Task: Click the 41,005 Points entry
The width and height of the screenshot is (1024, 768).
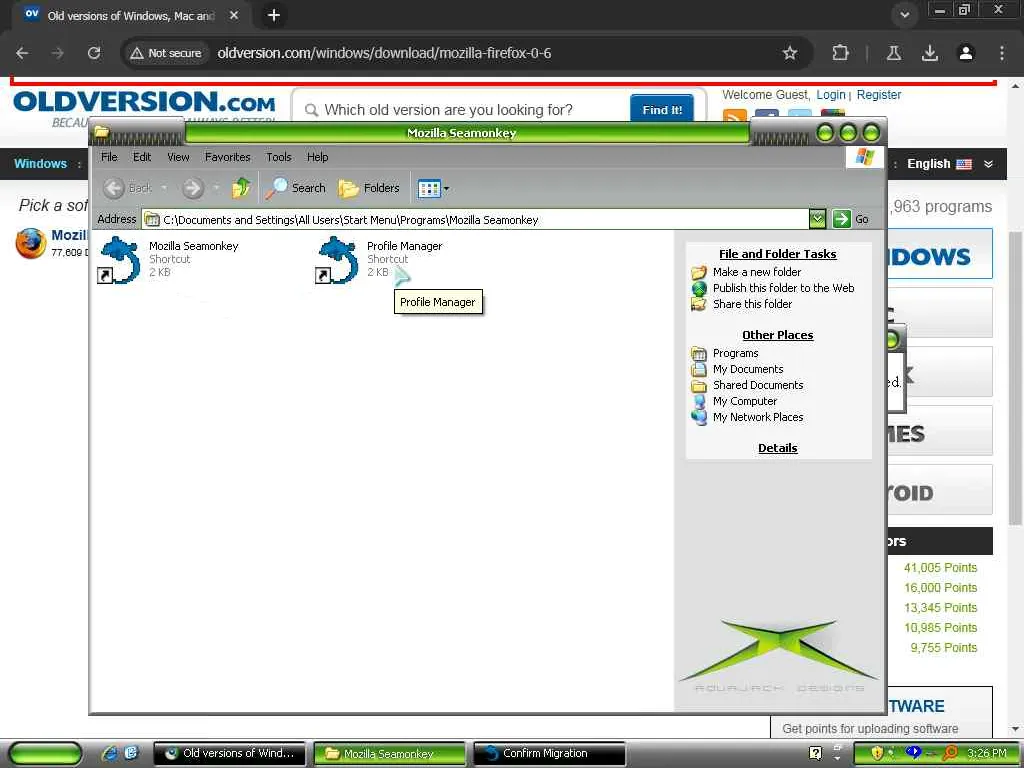Action: (940, 568)
